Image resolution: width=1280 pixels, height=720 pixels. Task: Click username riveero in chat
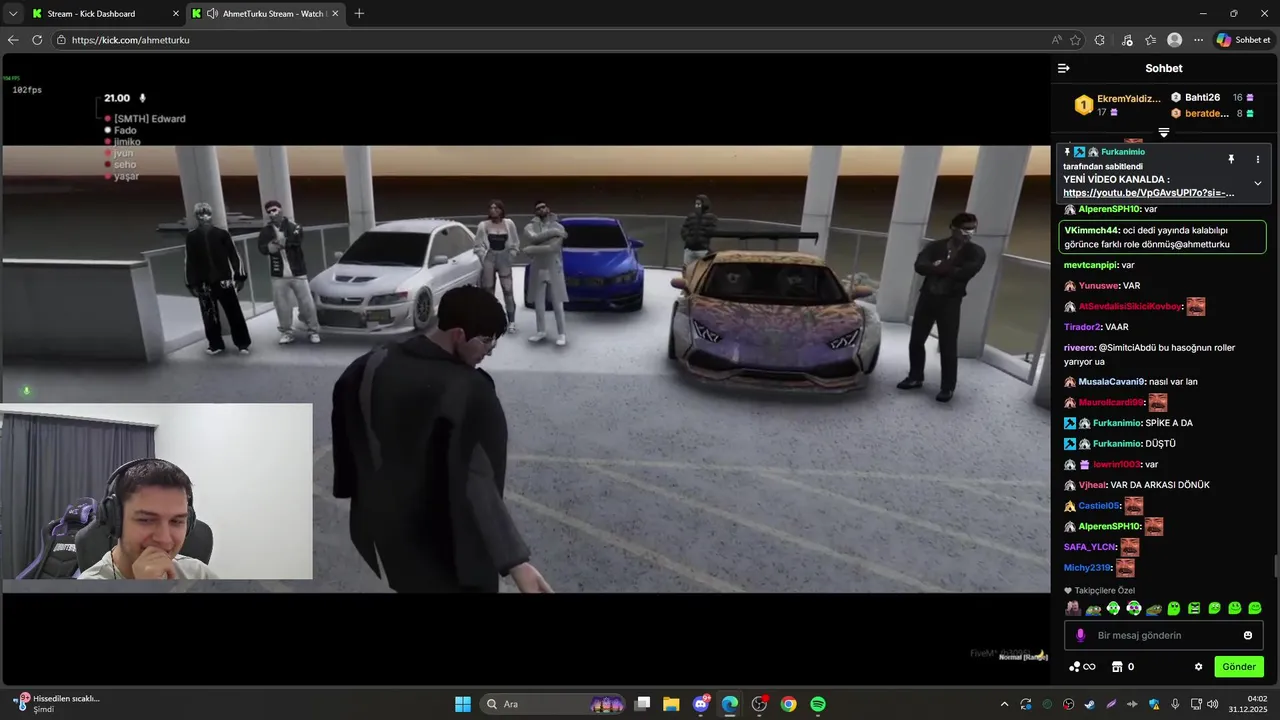[x=1080, y=348]
